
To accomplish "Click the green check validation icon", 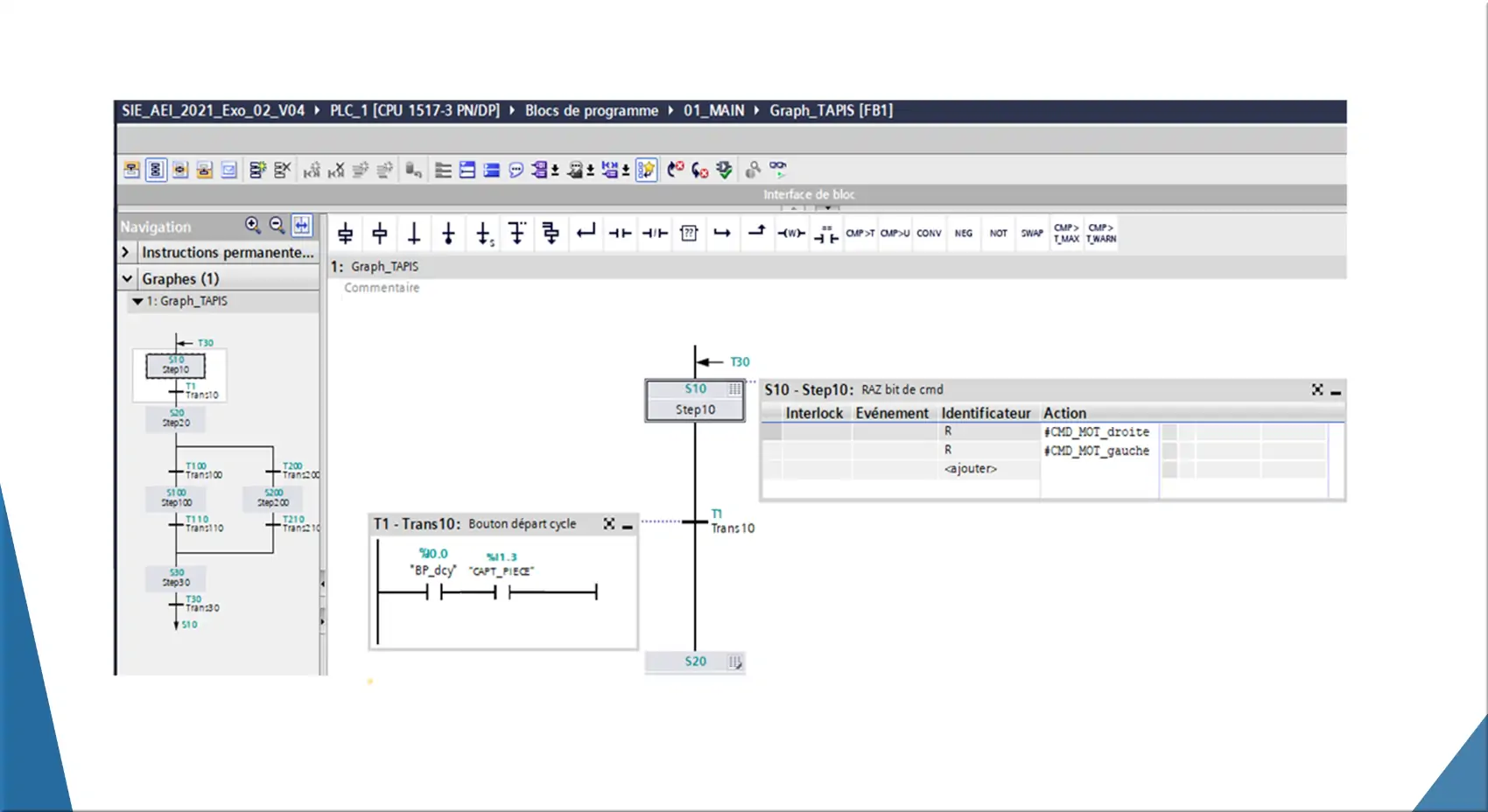I will [724, 170].
